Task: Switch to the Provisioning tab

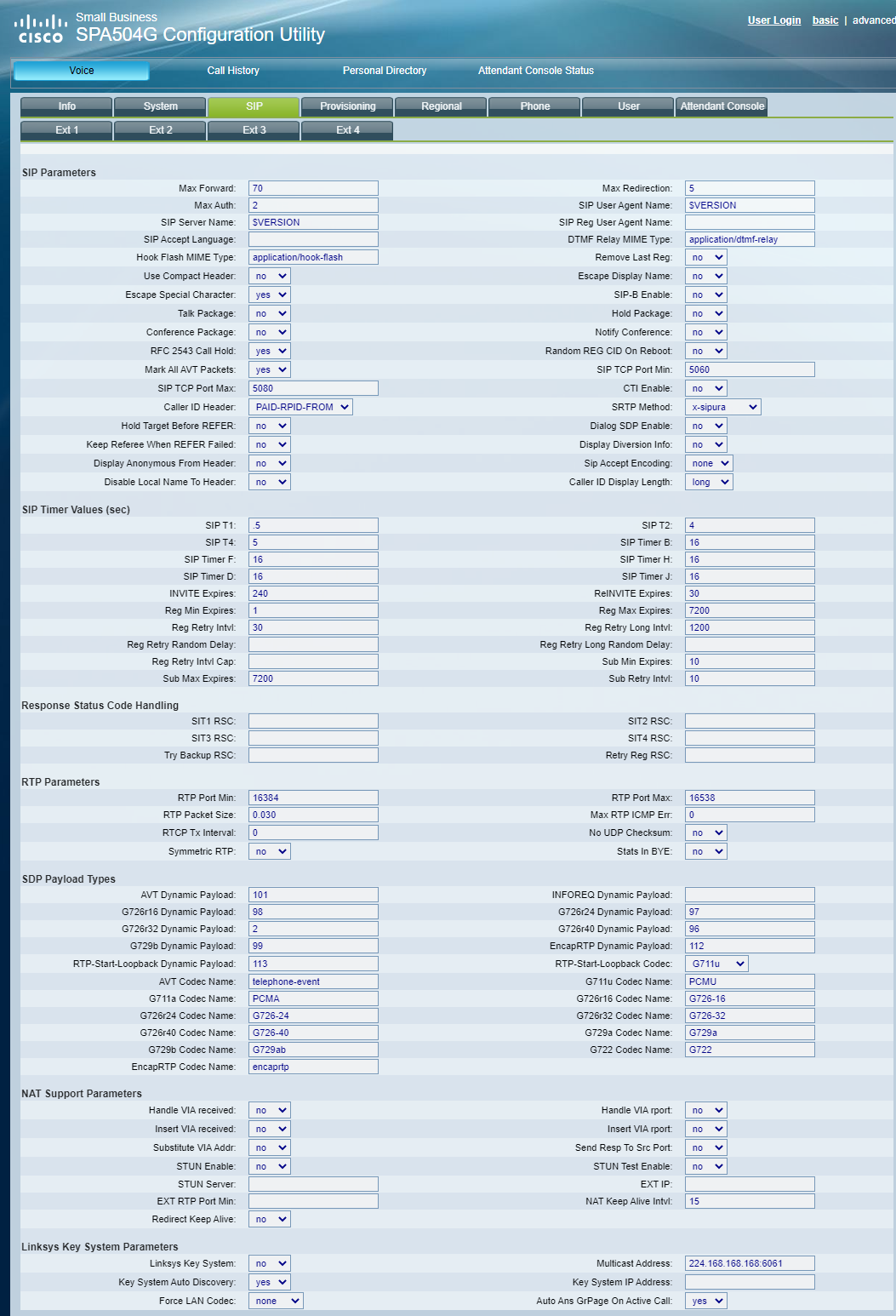Action: pyautogui.click(x=347, y=106)
